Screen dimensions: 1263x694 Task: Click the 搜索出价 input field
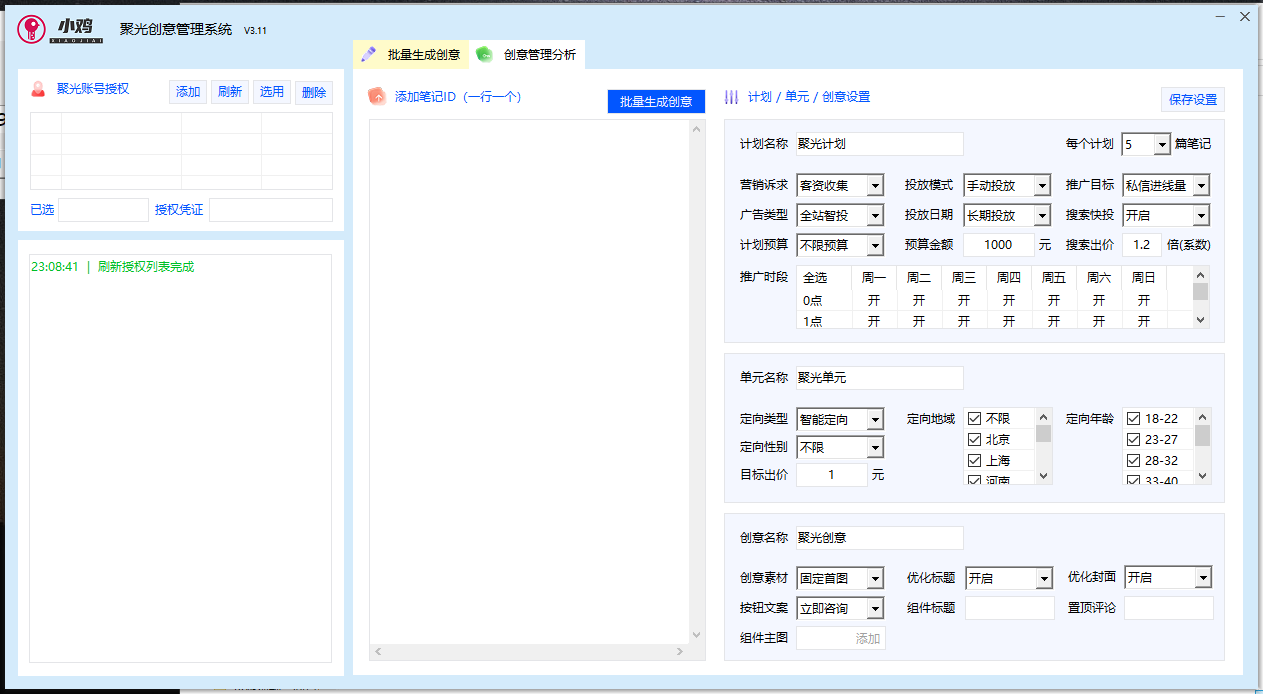coord(1142,245)
